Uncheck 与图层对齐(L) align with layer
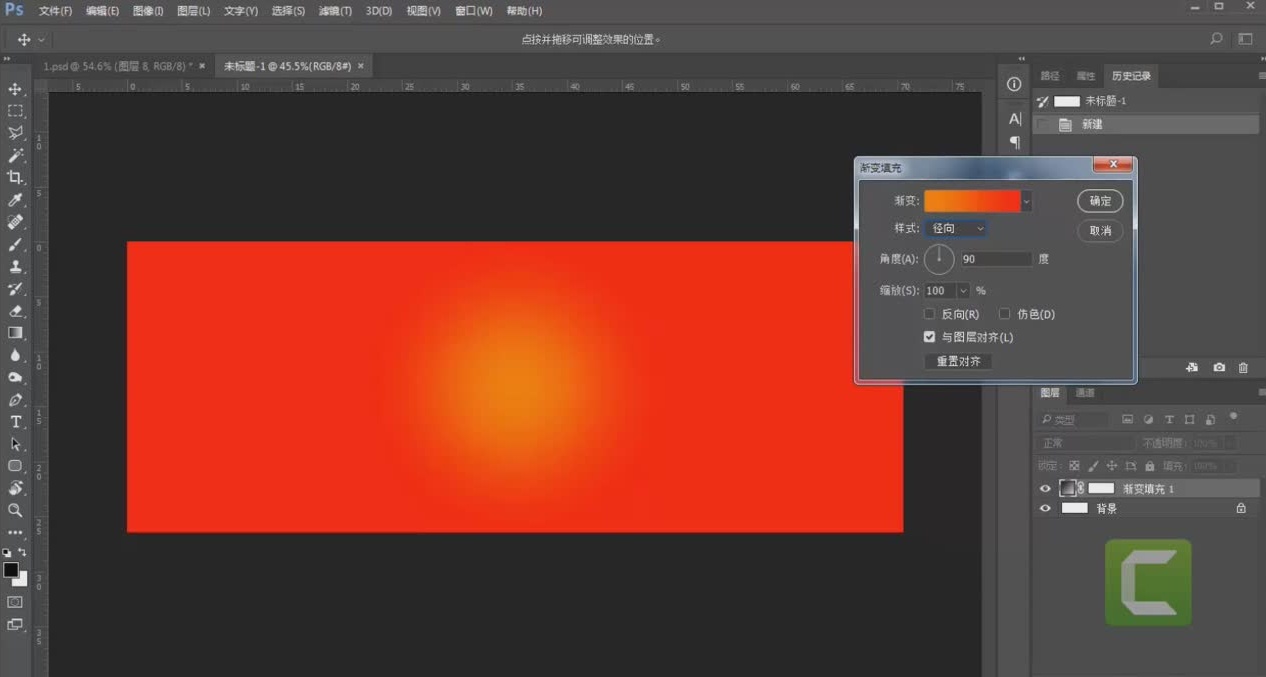 (930, 337)
